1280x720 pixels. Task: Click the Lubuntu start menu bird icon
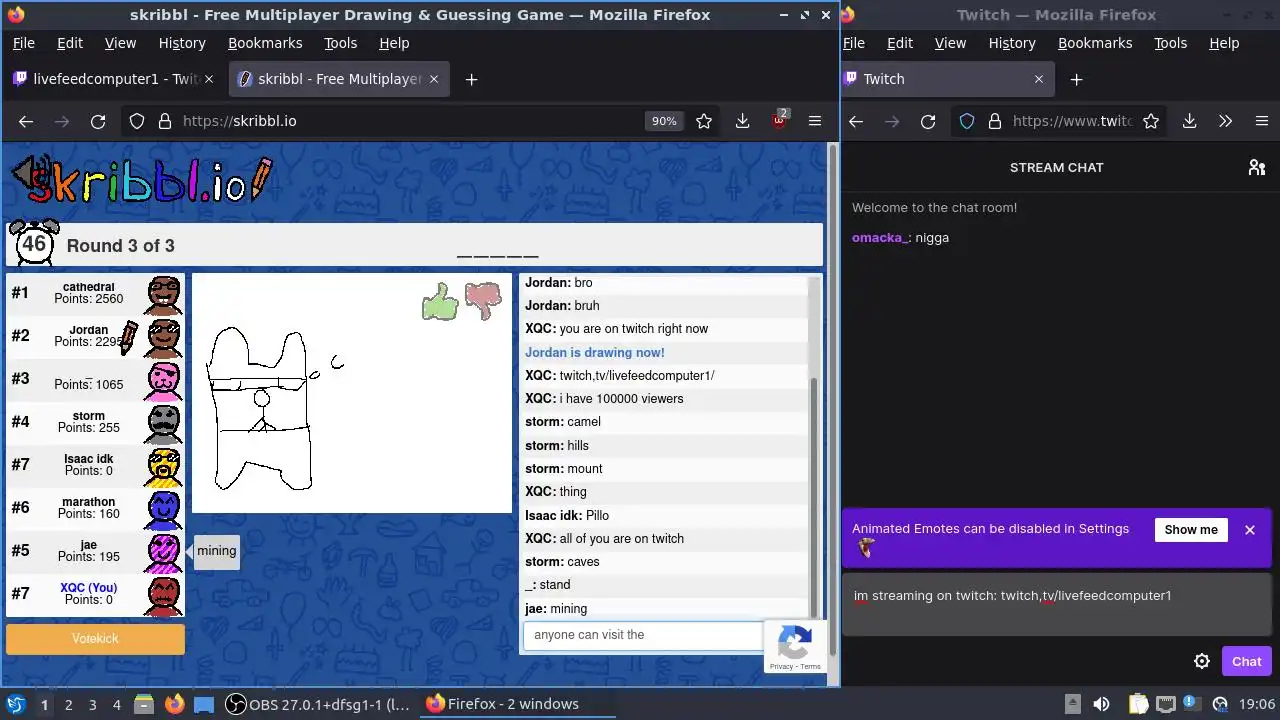click(15, 704)
